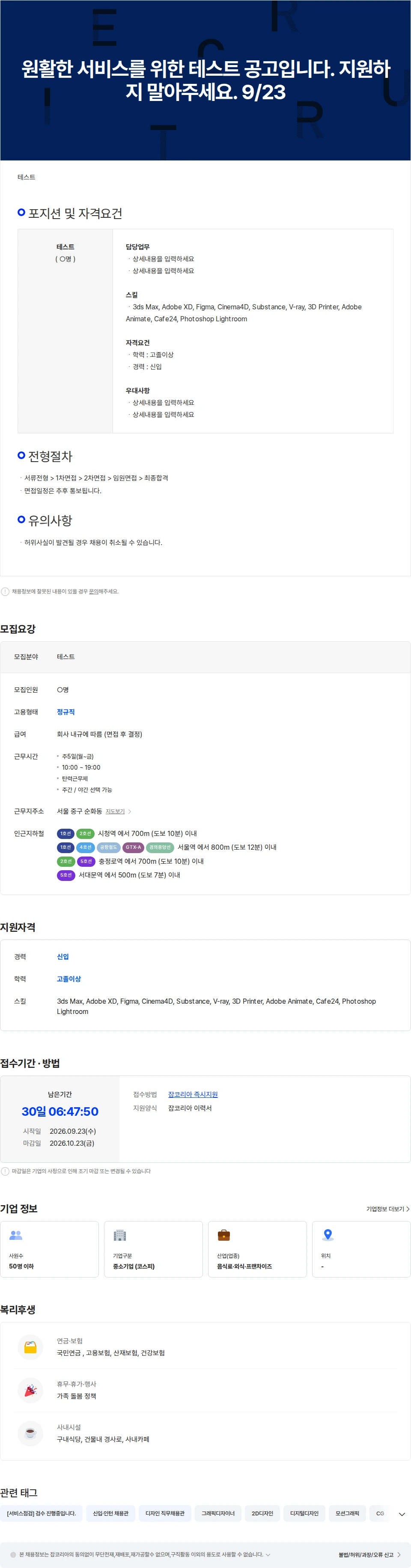Select the 신입·인턴 채용관 tag
Screen dimensions: 411x1568
tap(111, 1514)
